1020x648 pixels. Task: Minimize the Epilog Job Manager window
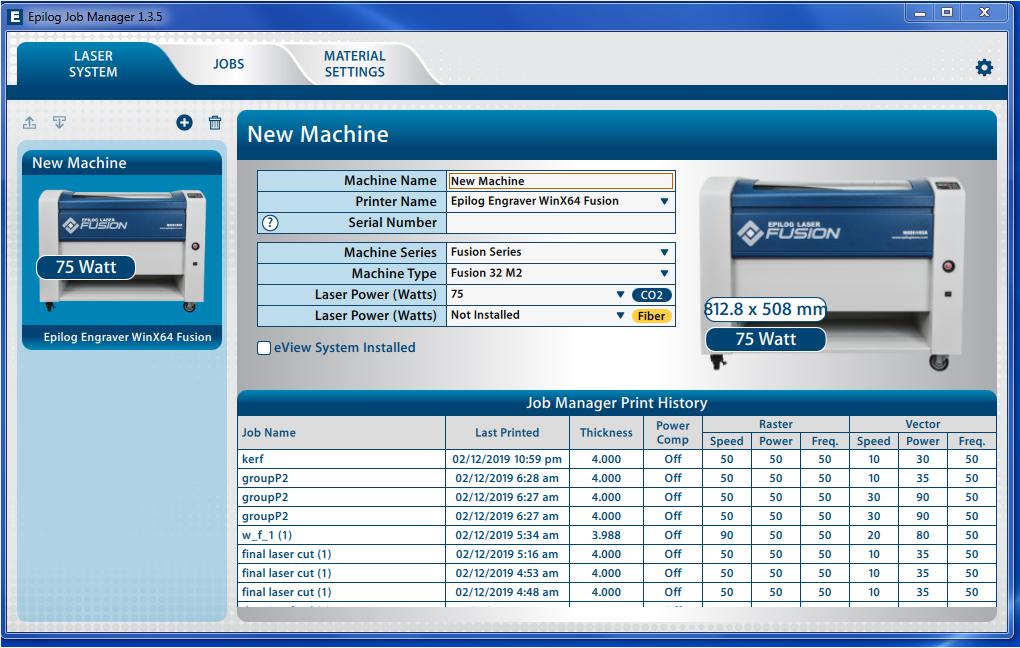point(920,13)
